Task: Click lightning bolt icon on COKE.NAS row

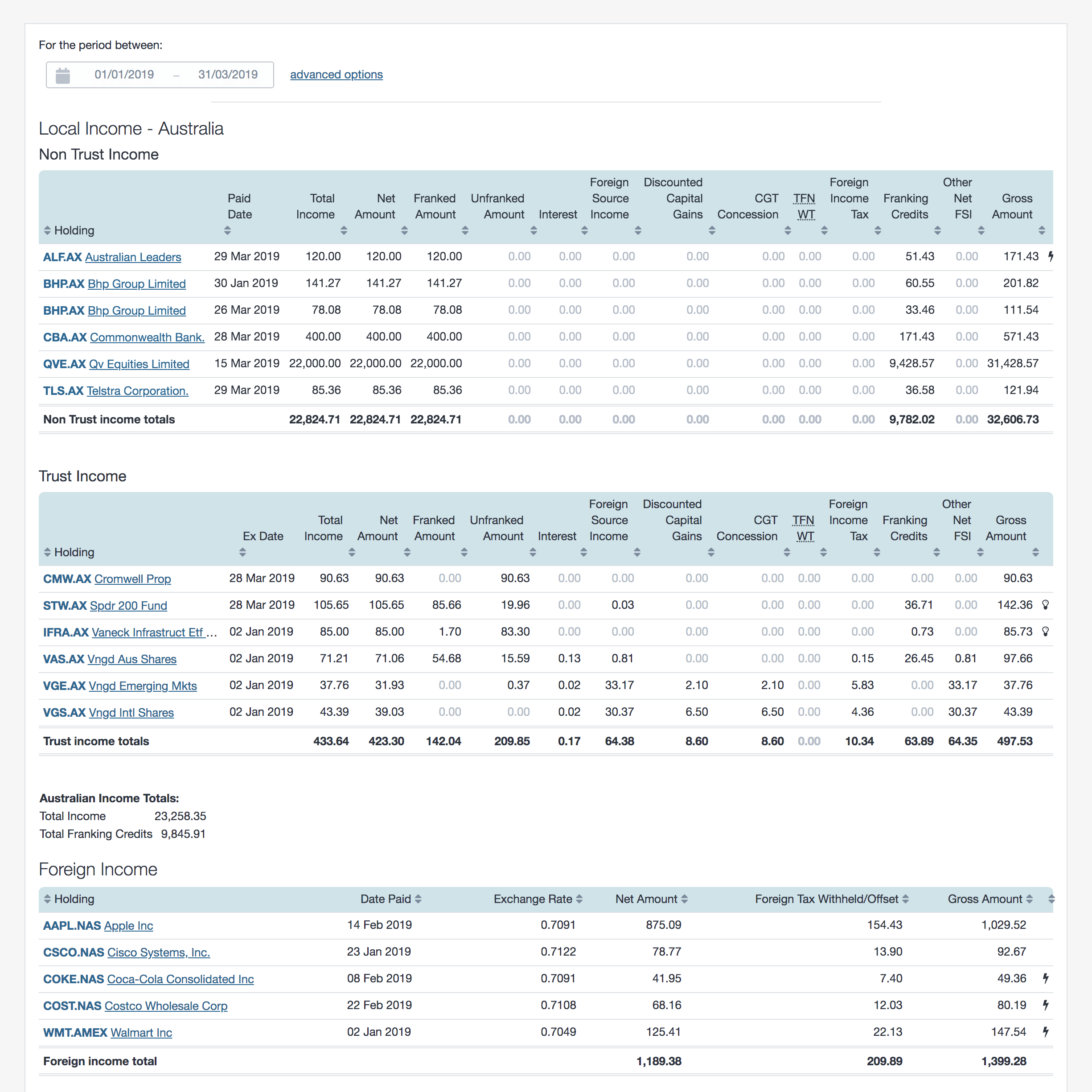Action: click(1045, 978)
